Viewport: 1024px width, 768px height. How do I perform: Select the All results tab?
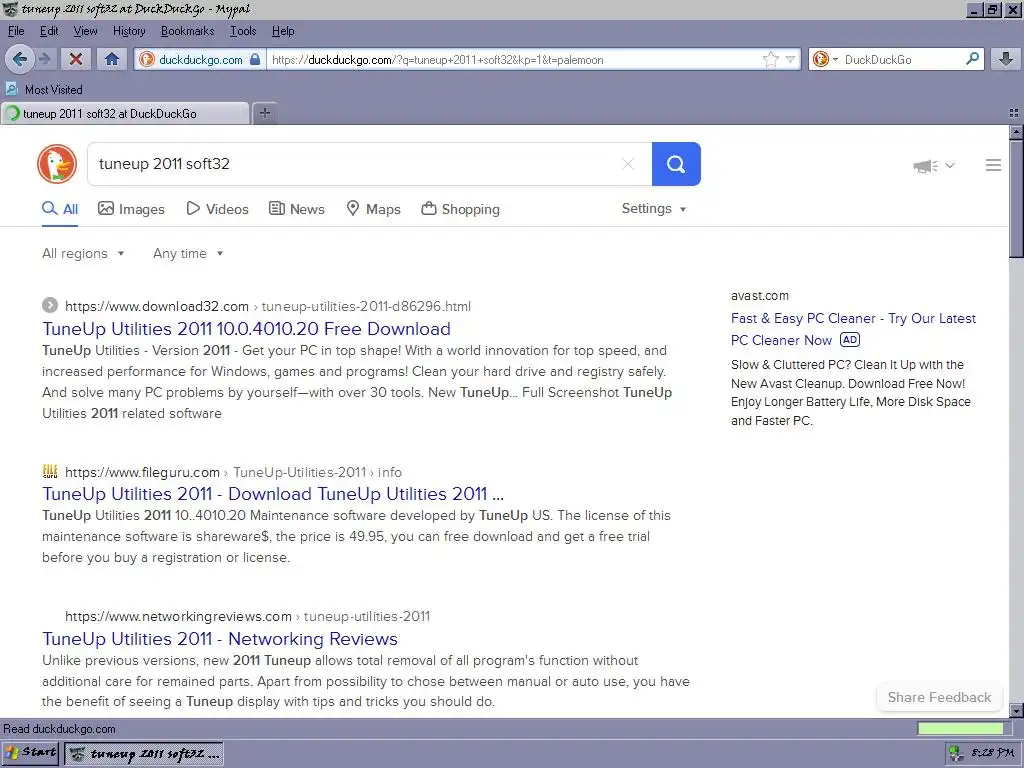coord(60,209)
